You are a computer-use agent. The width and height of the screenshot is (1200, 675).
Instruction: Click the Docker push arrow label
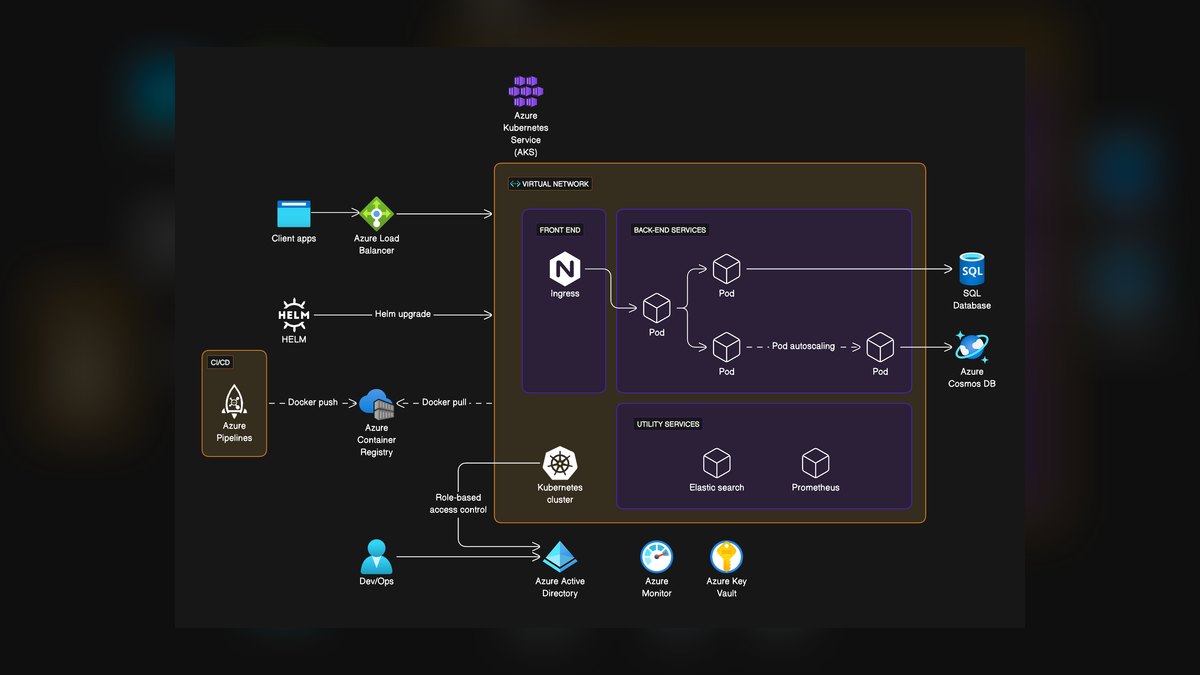tap(313, 403)
